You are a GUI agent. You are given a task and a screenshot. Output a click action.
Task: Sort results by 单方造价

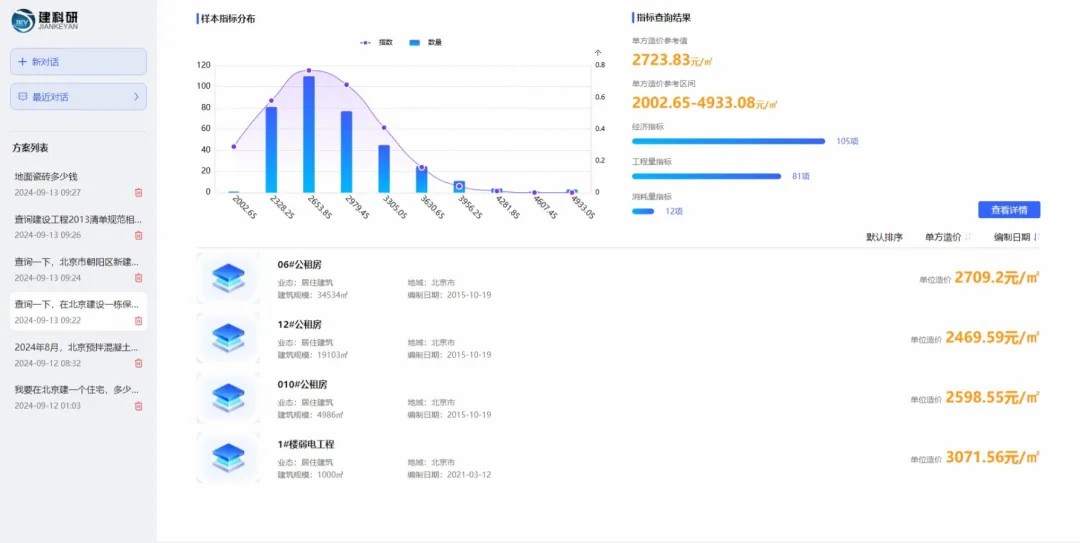[948, 237]
